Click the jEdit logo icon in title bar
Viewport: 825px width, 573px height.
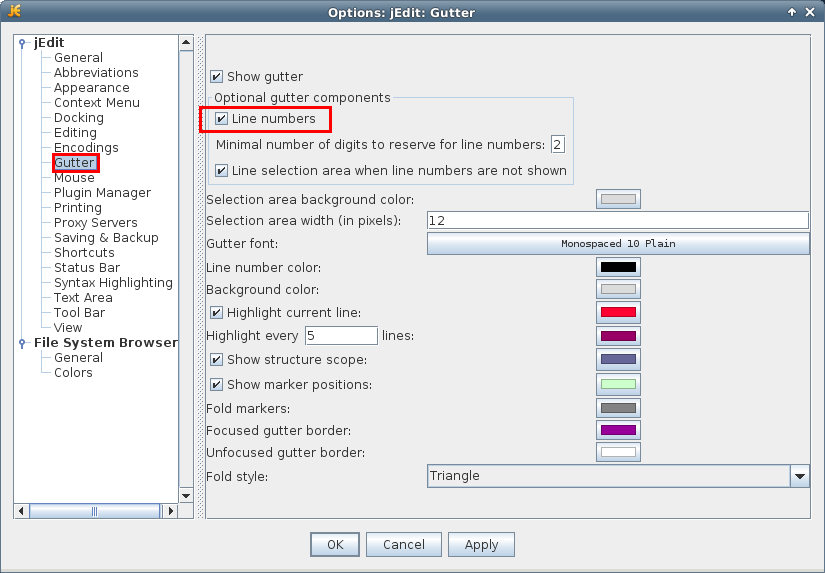click(x=14, y=11)
